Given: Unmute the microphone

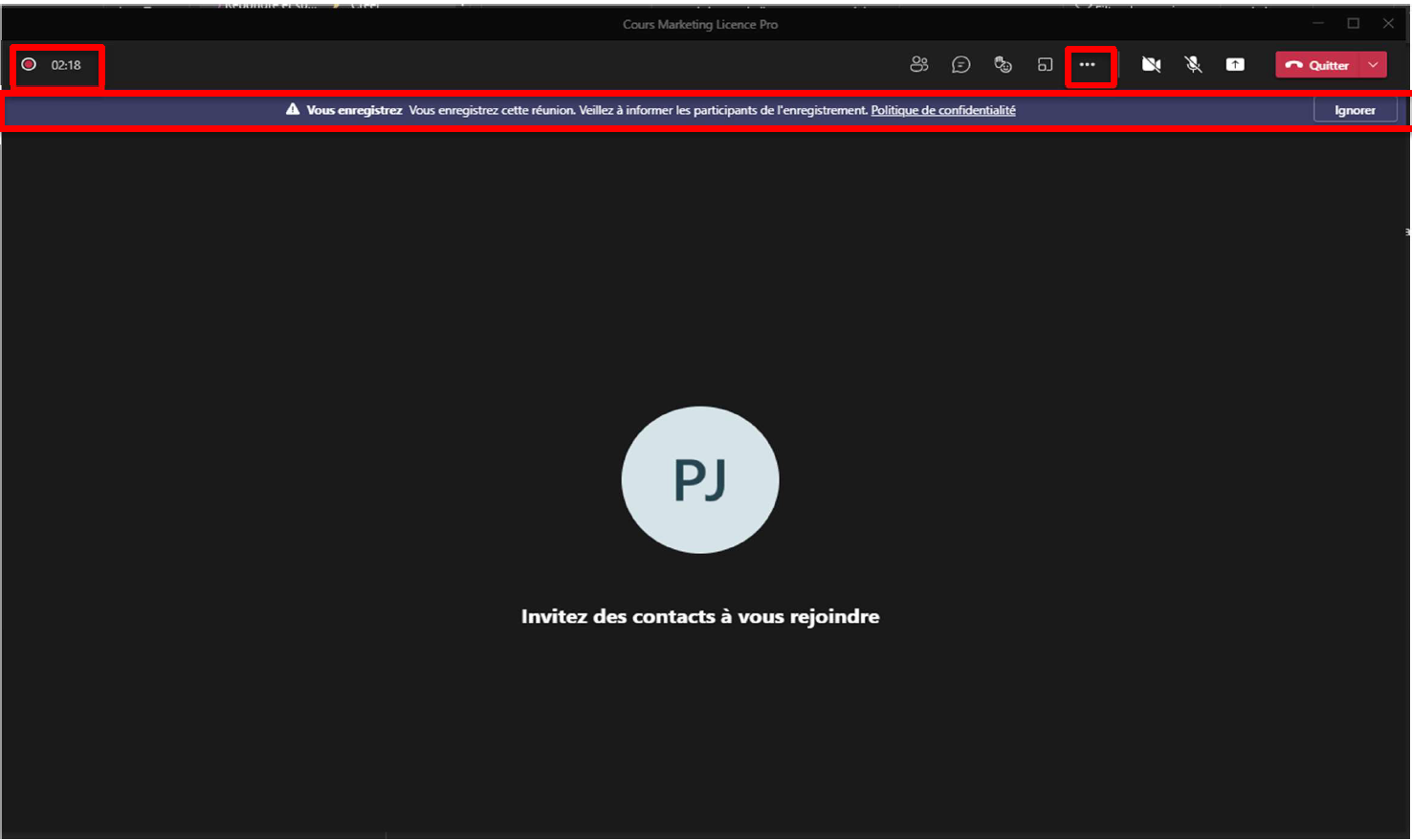Looking at the screenshot, I should pos(1193,64).
